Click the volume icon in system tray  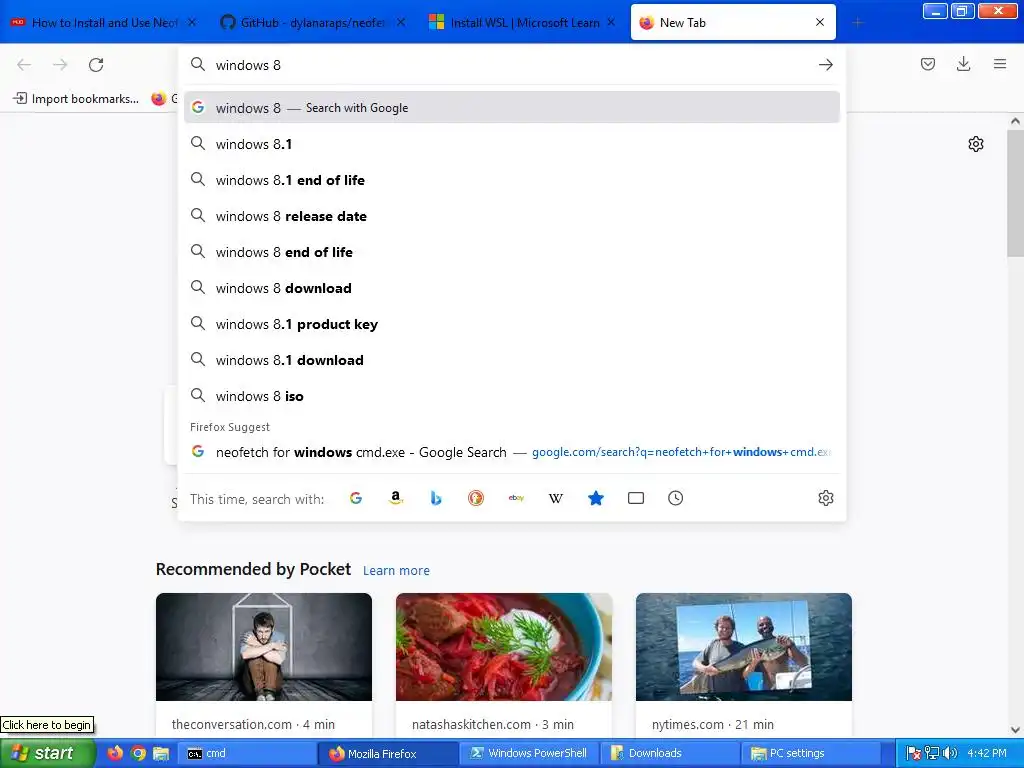(x=950, y=754)
